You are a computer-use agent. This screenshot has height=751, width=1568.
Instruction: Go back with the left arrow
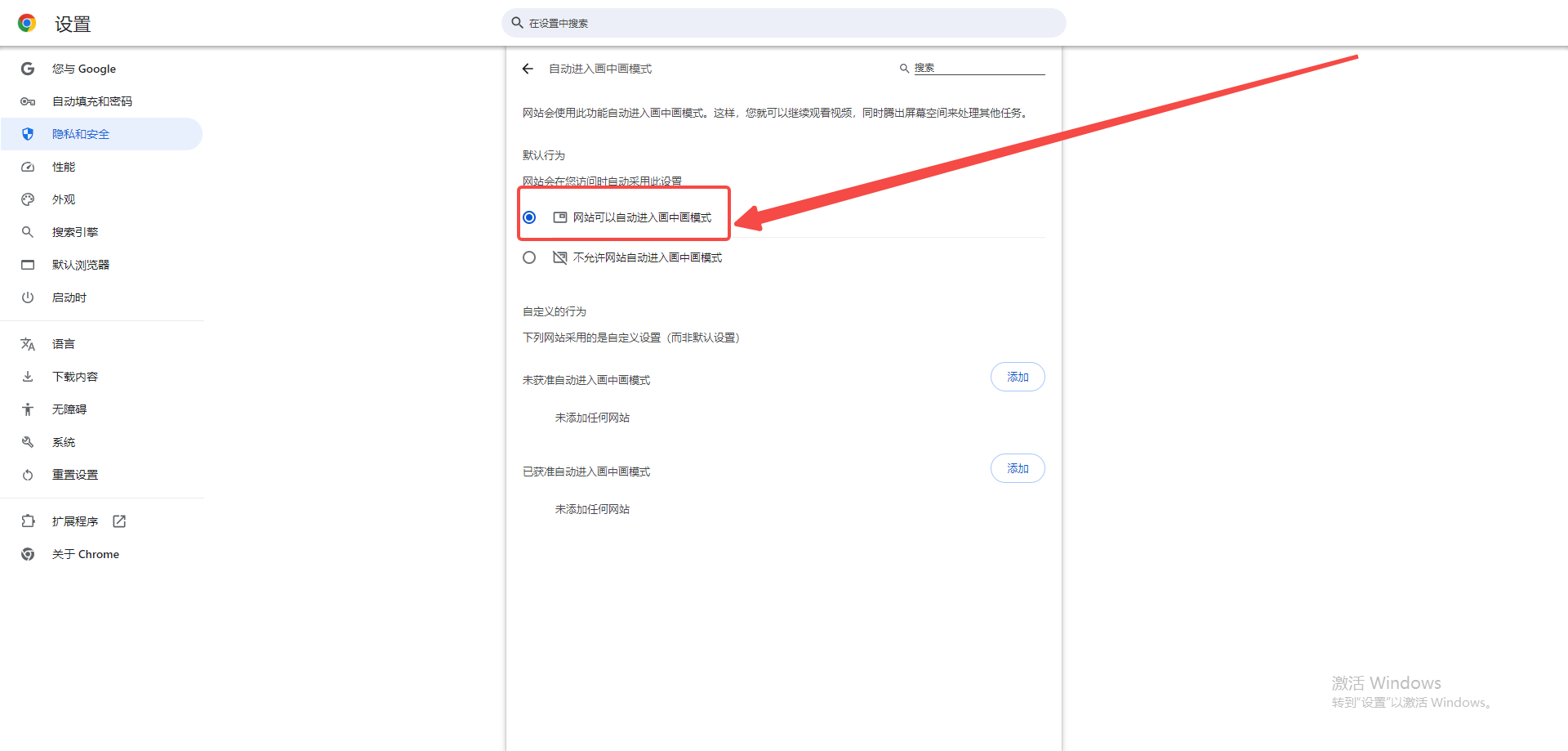528,69
